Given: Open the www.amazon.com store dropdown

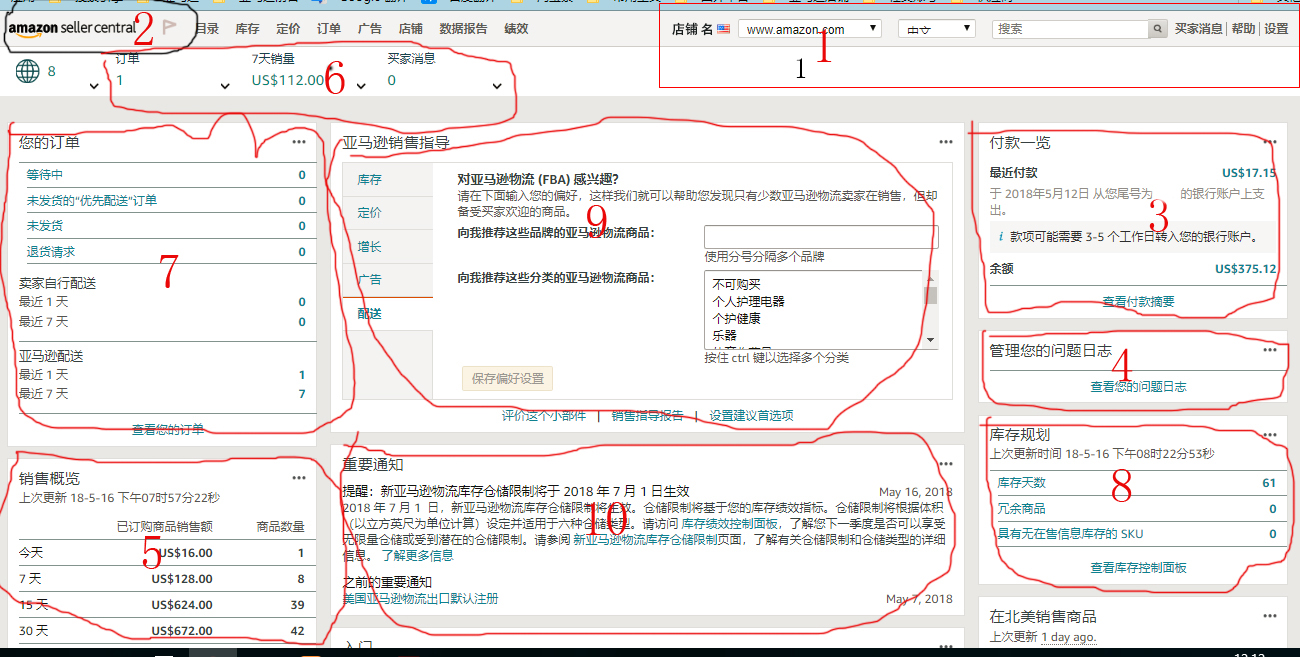Looking at the screenshot, I should coord(809,29).
